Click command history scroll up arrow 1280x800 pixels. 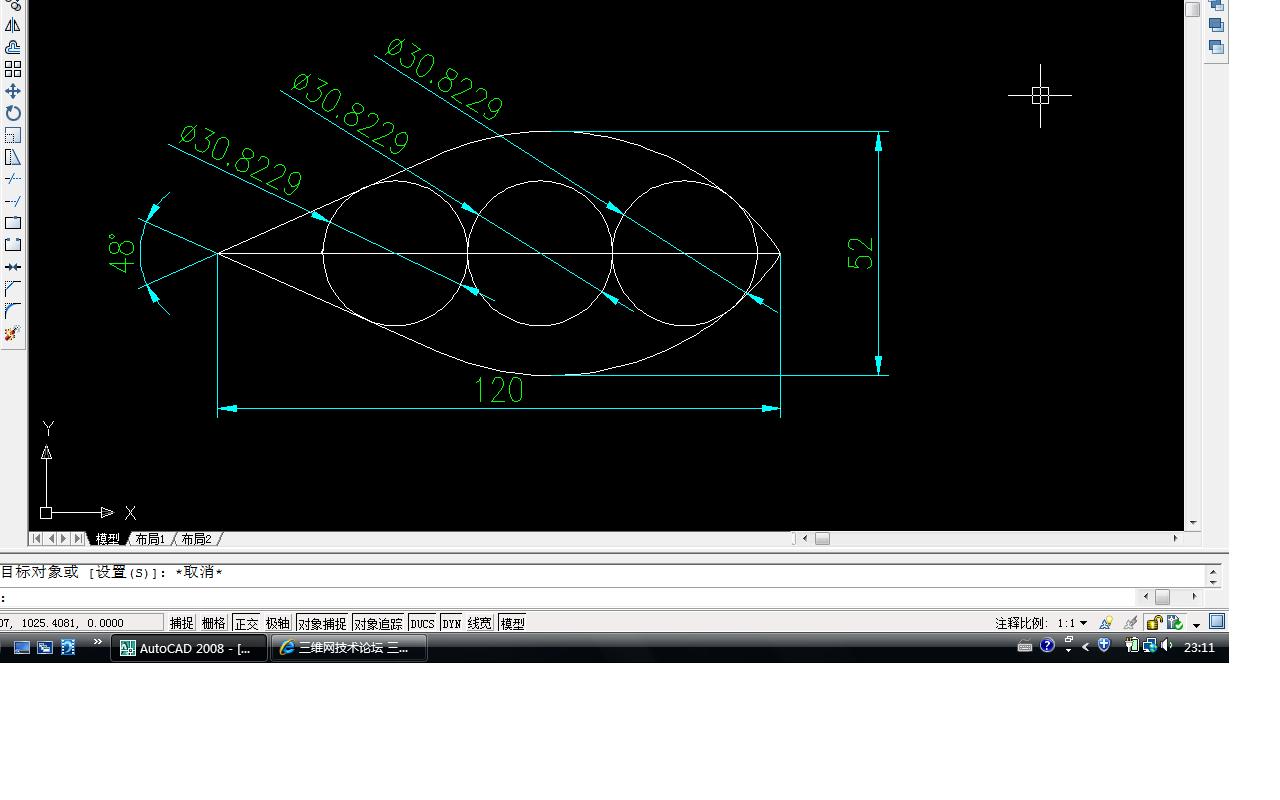pos(1213,571)
